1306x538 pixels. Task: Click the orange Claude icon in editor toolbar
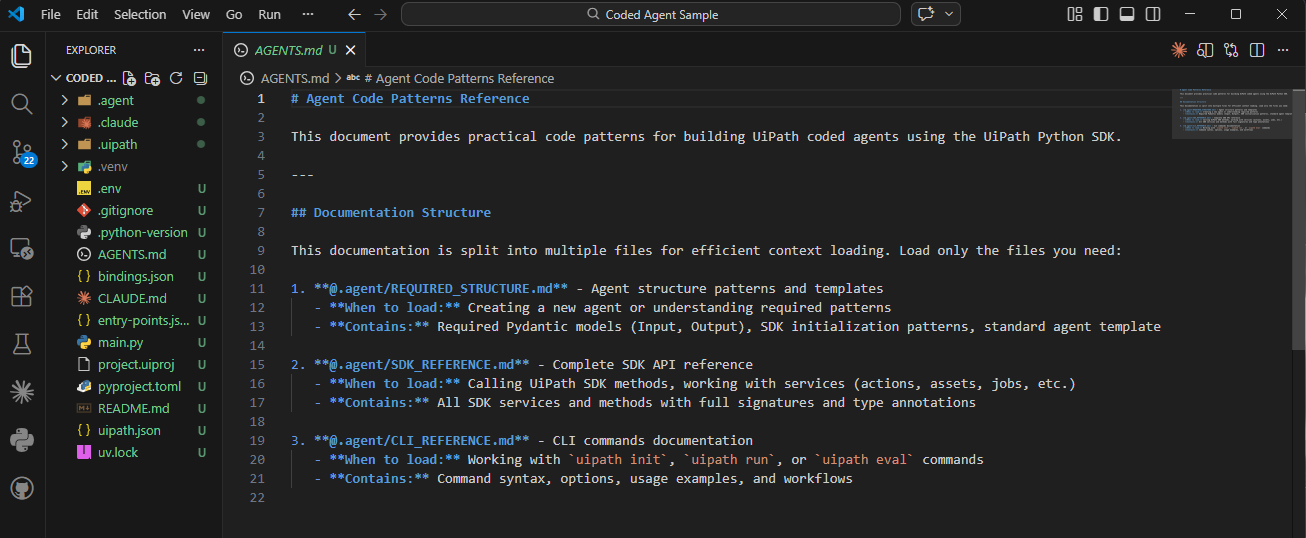tap(1180, 50)
